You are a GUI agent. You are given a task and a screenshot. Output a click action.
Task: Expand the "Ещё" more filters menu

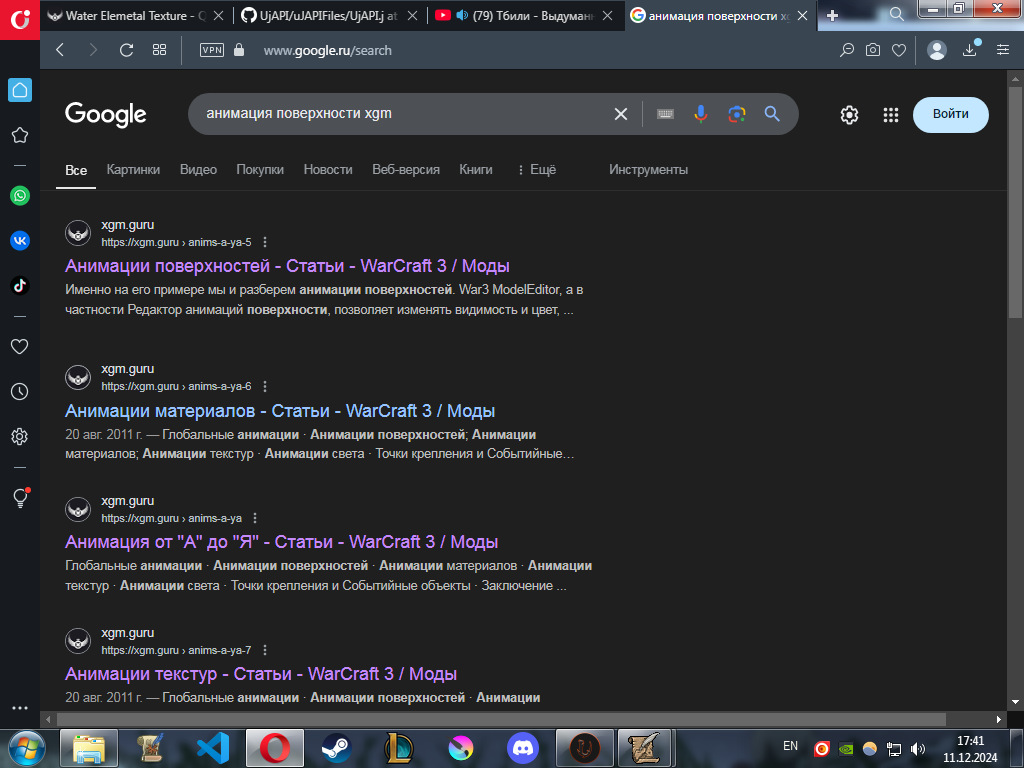click(x=536, y=170)
